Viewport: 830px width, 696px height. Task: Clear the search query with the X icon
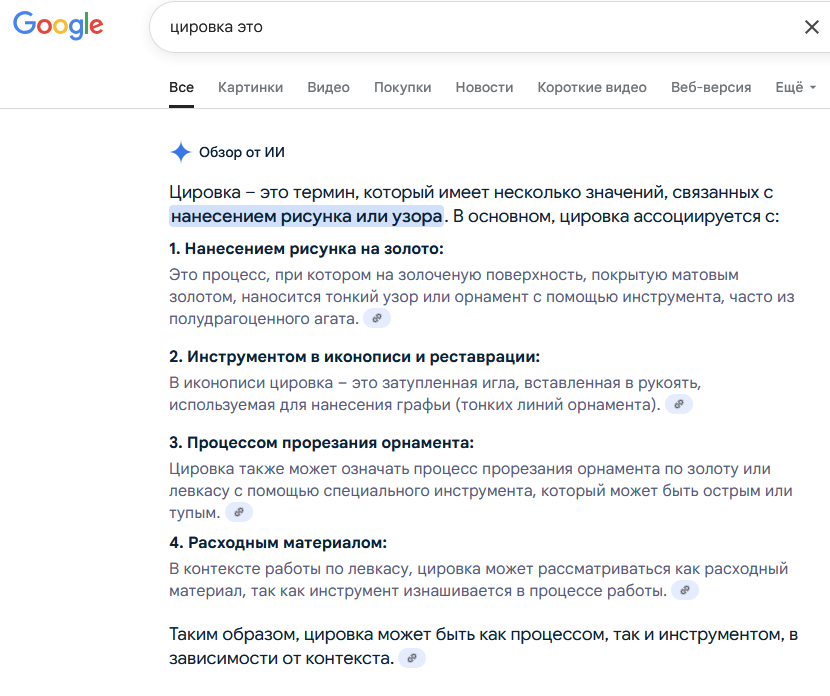click(812, 27)
